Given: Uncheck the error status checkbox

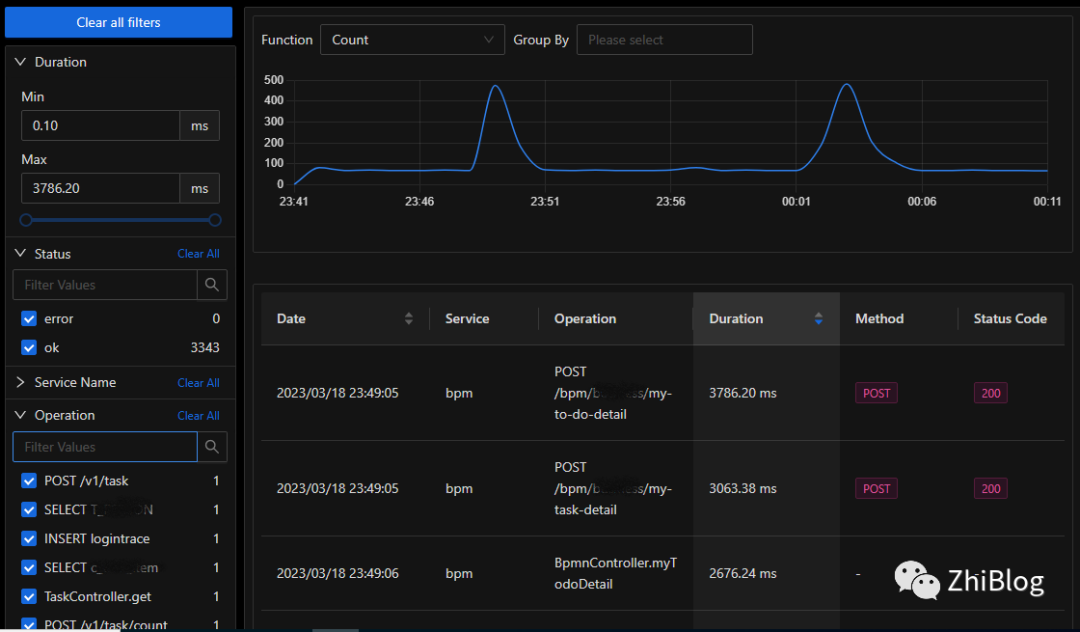Looking at the screenshot, I should click(x=29, y=319).
